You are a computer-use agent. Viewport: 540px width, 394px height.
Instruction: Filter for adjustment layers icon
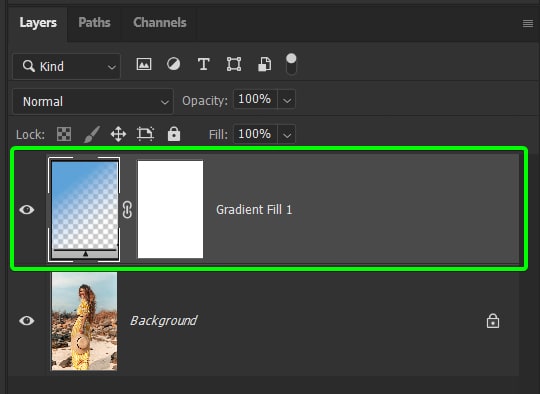click(173, 64)
